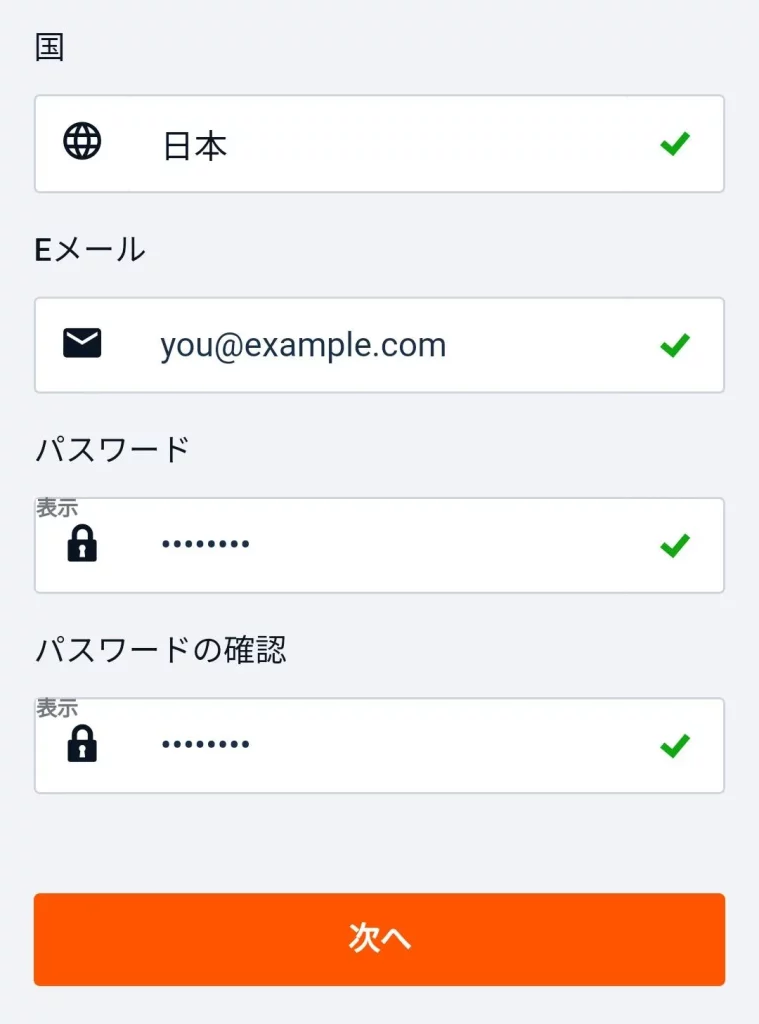Click the globe icon in country field
The image size is (759, 1024).
point(82,142)
